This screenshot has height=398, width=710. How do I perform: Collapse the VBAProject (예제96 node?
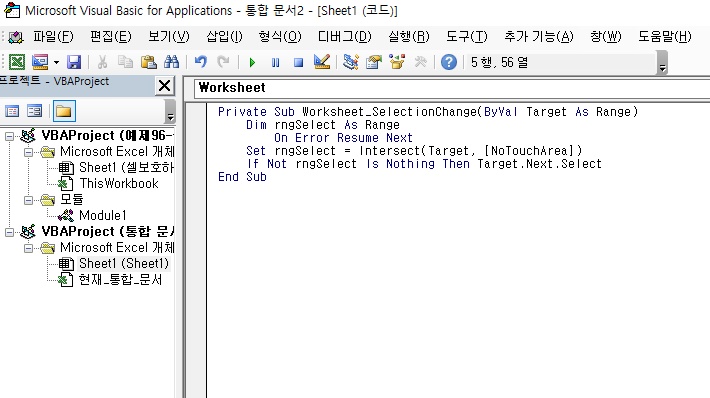[9, 136]
